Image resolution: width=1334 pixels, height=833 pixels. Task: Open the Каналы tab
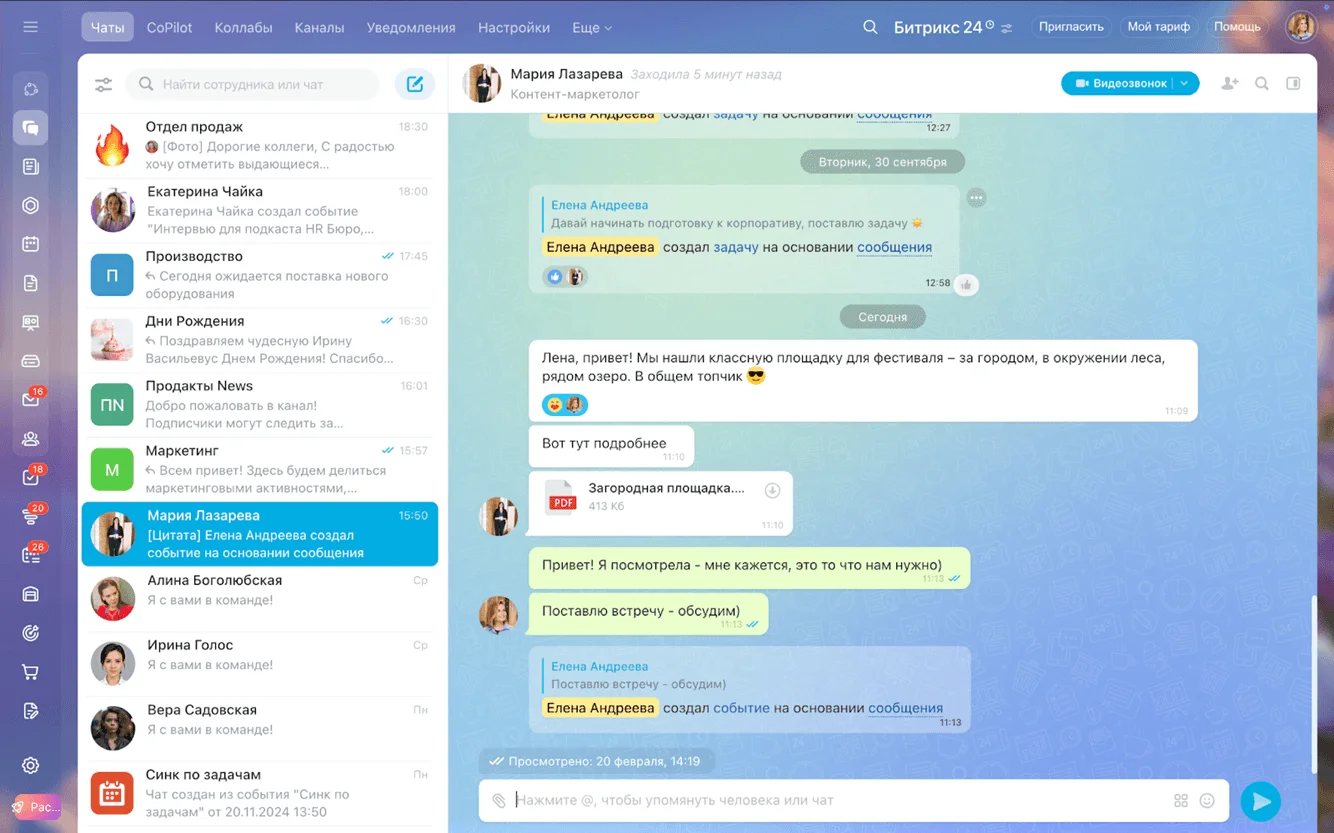click(x=319, y=28)
